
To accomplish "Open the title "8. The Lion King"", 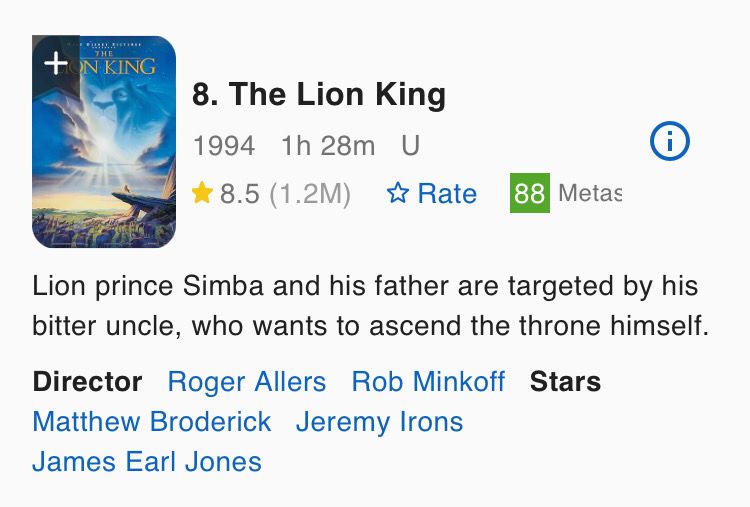I will point(319,95).
